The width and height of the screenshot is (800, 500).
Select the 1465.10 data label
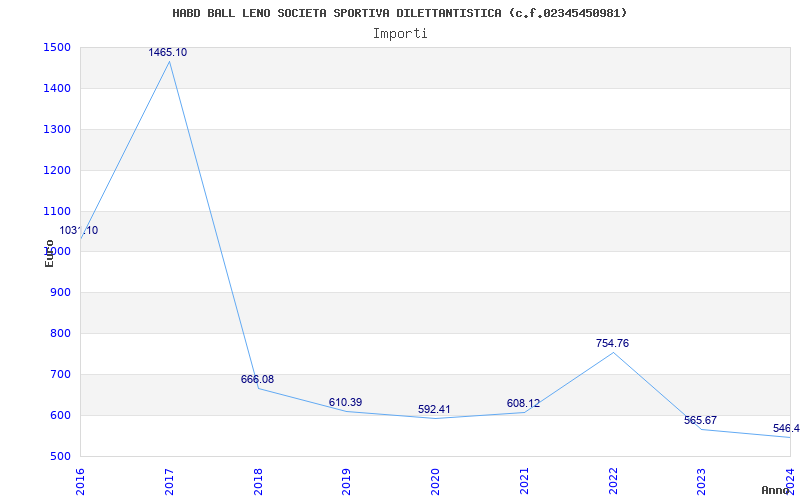[x=168, y=53]
